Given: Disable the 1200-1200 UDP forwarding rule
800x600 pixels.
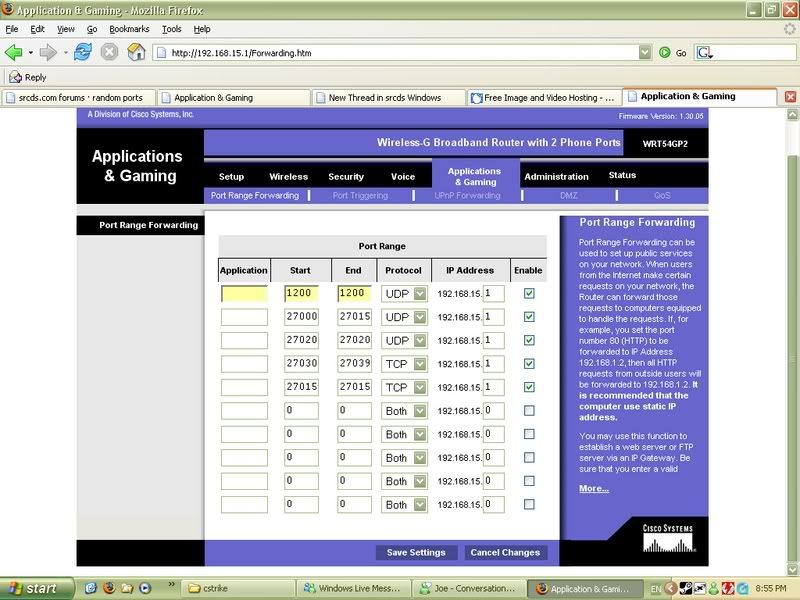Looking at the screenshot, I should click(529, 293).
